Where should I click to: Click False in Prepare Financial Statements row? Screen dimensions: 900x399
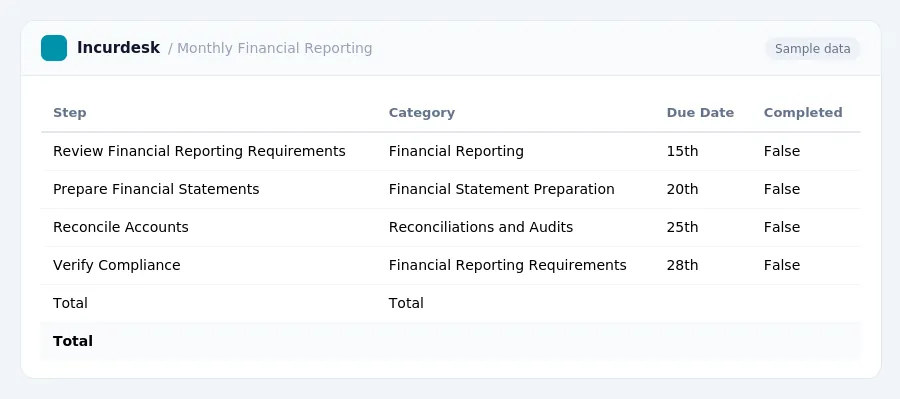[782, 189]
